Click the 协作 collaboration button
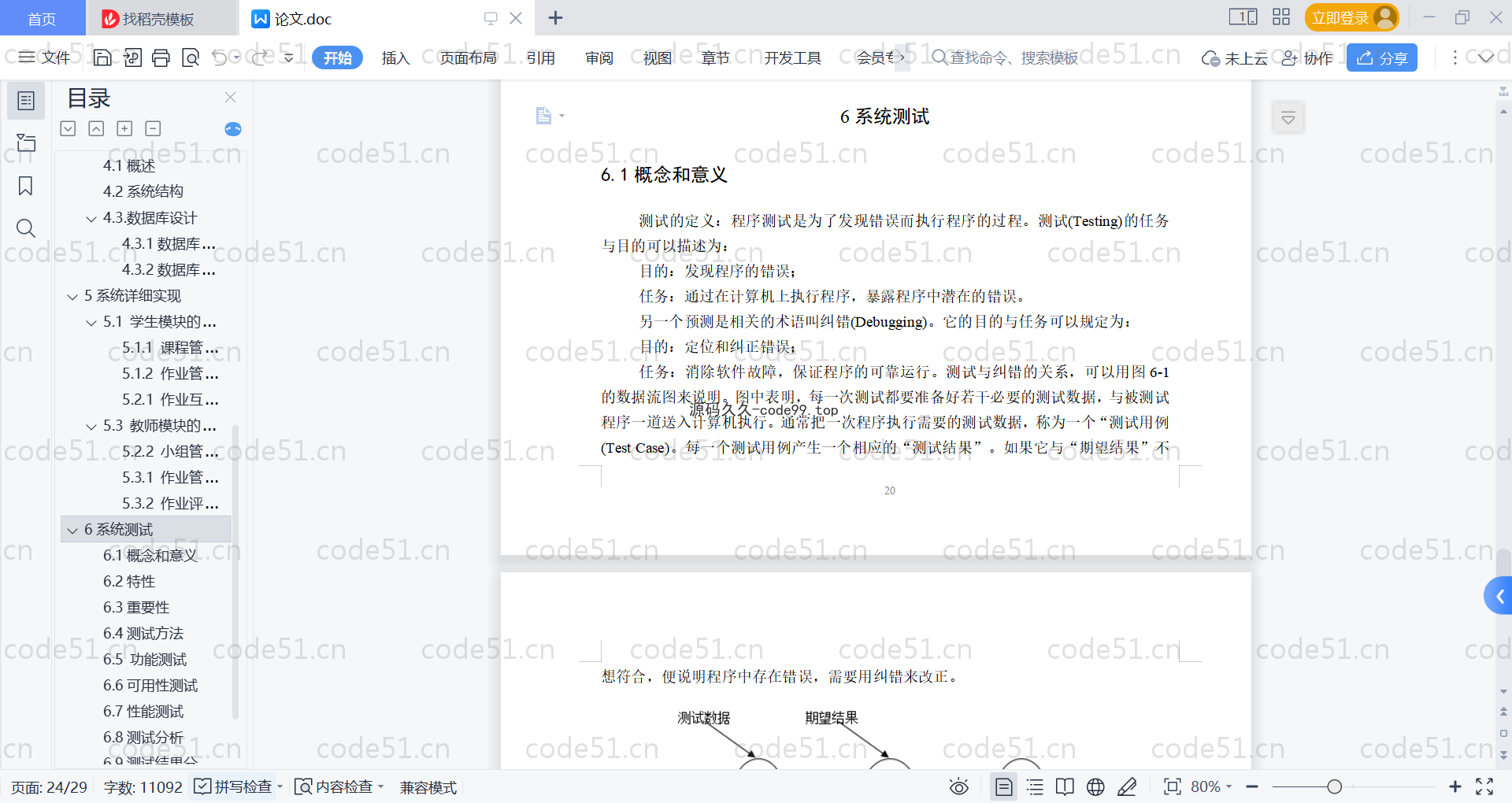 tap(1307, 57)
